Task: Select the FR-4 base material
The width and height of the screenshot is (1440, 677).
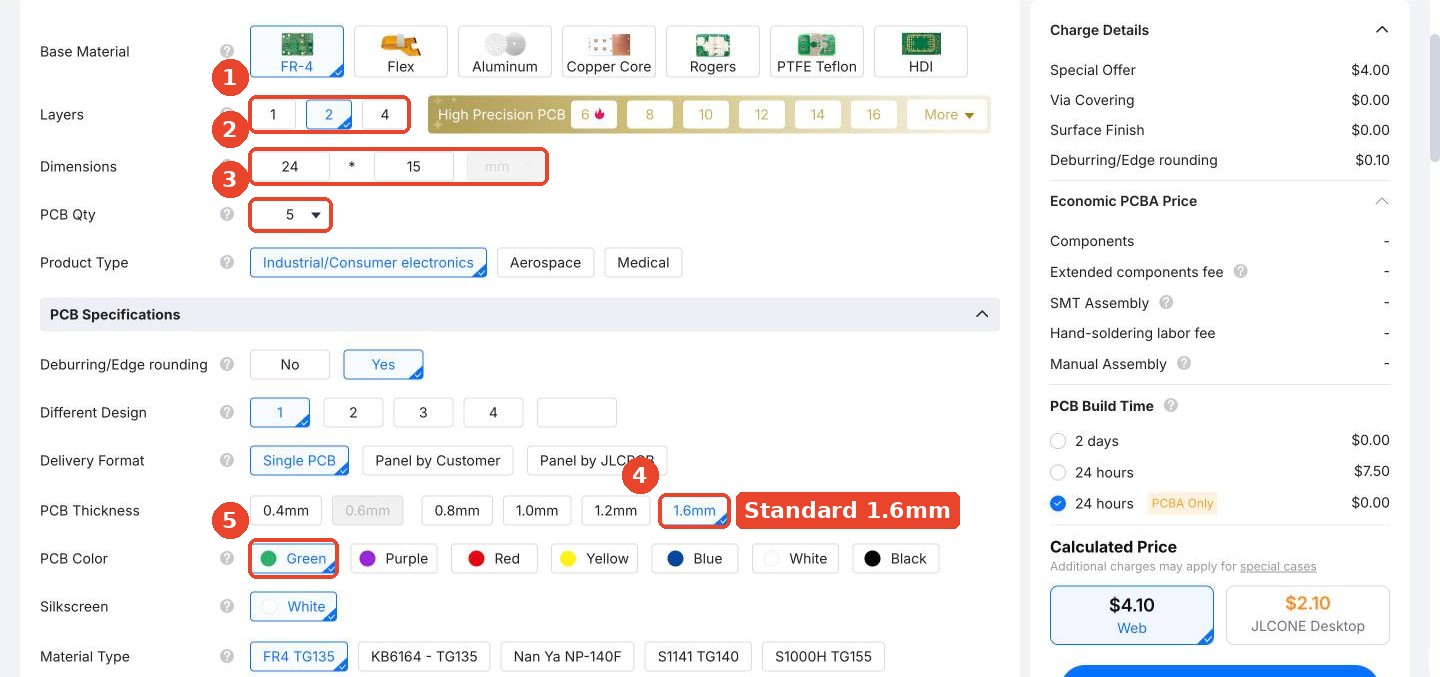Action: tap(297, 52)
